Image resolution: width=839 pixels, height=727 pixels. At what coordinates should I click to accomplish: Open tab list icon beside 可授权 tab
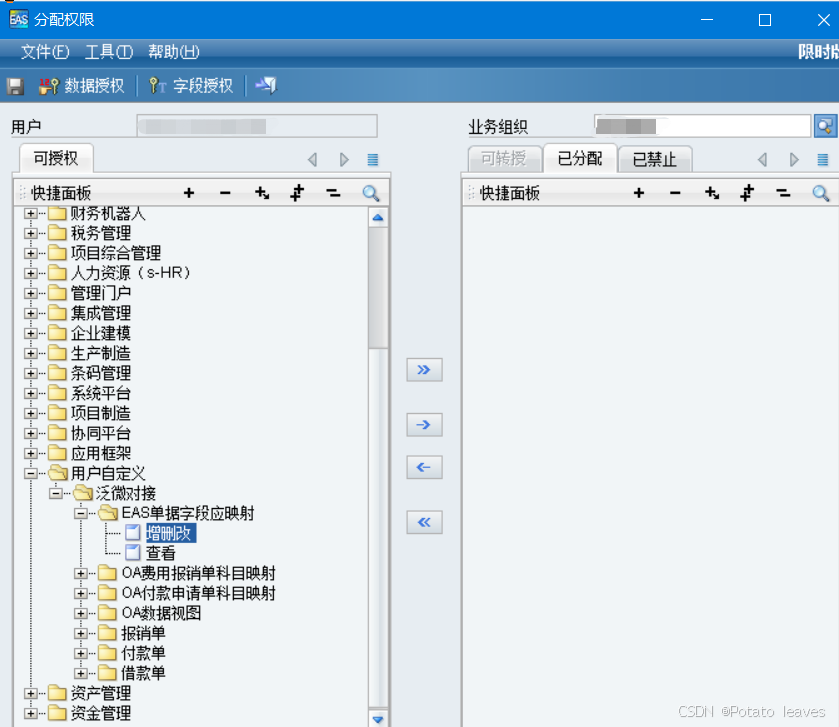pos(373,159)
